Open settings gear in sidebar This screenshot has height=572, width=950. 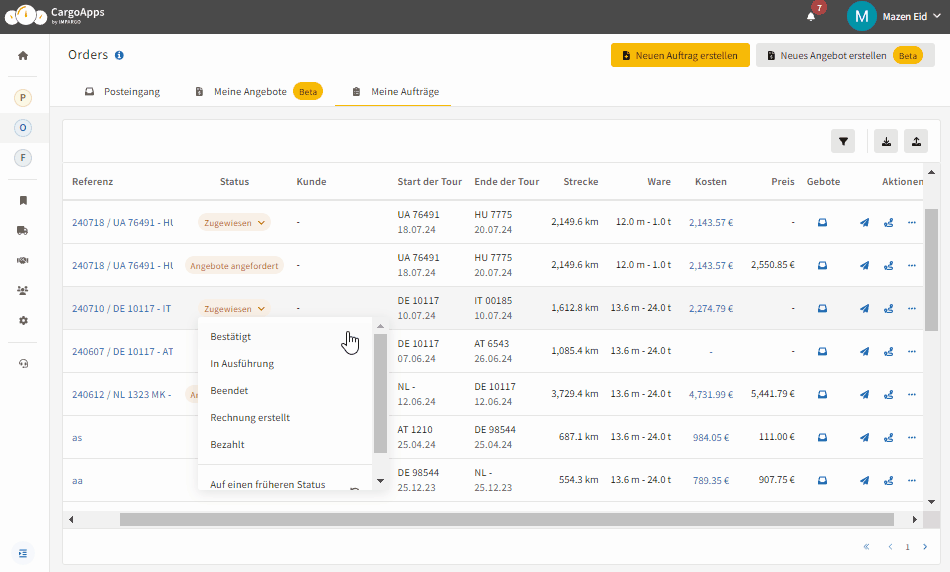[x=23, y=321]
